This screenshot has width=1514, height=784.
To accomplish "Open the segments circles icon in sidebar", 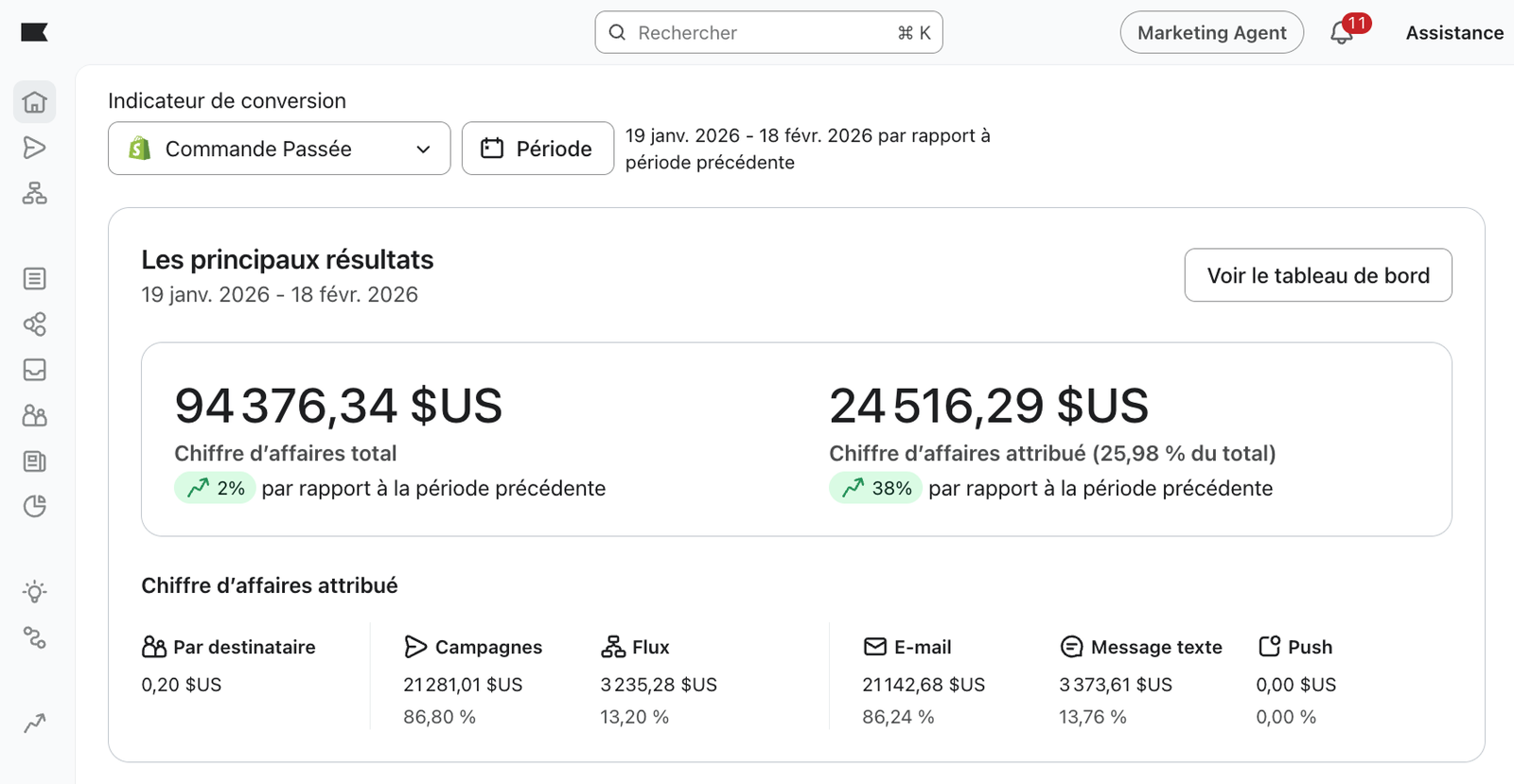I will click(35, 324).
